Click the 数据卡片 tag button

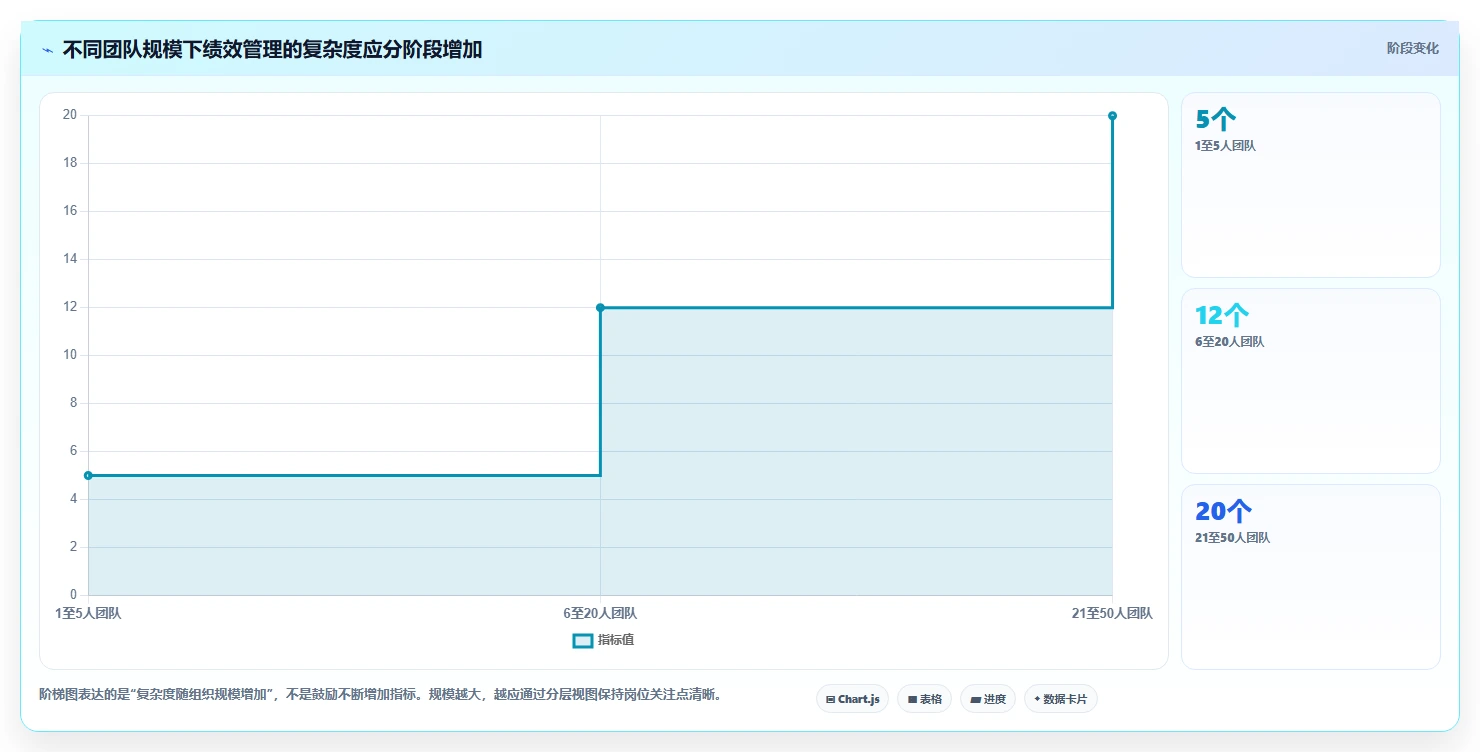1061,699
